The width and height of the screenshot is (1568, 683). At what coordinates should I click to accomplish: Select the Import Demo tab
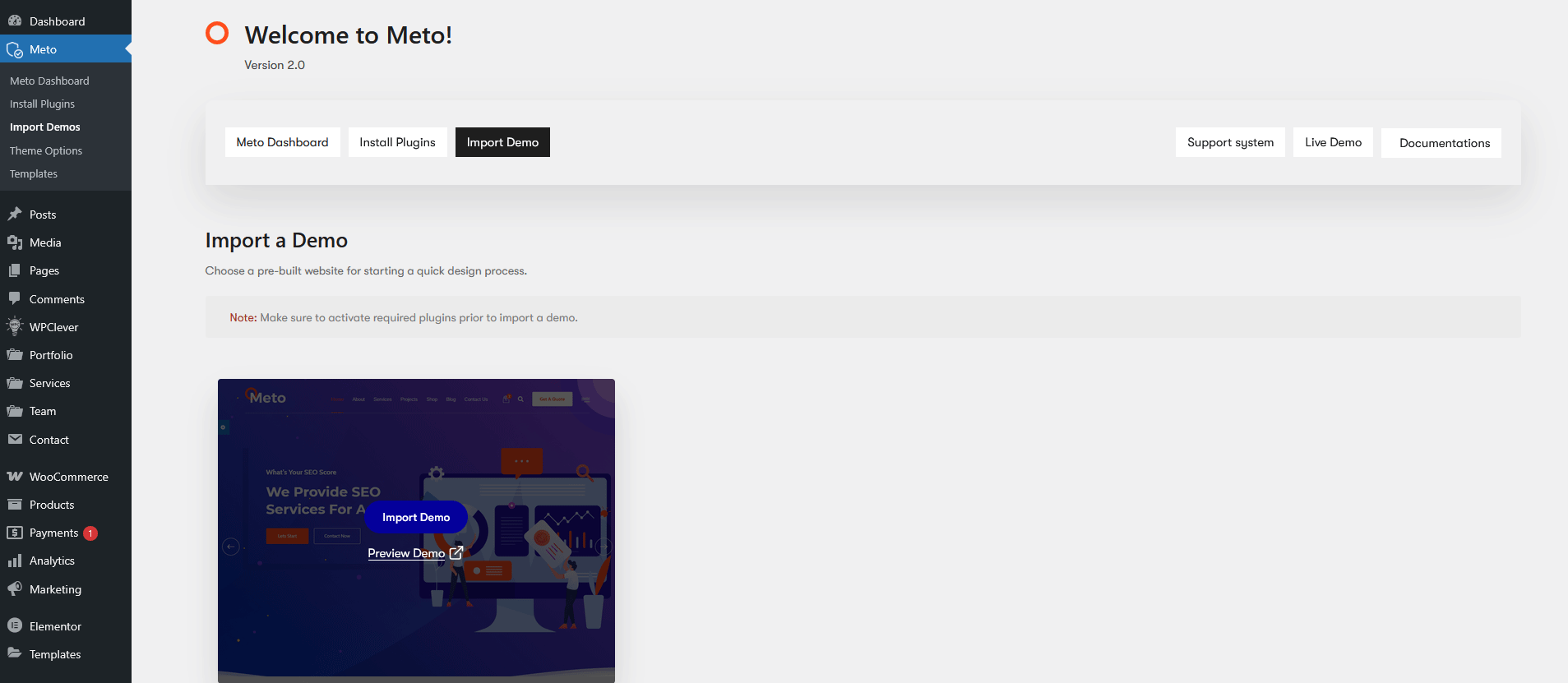coord(502,142)
